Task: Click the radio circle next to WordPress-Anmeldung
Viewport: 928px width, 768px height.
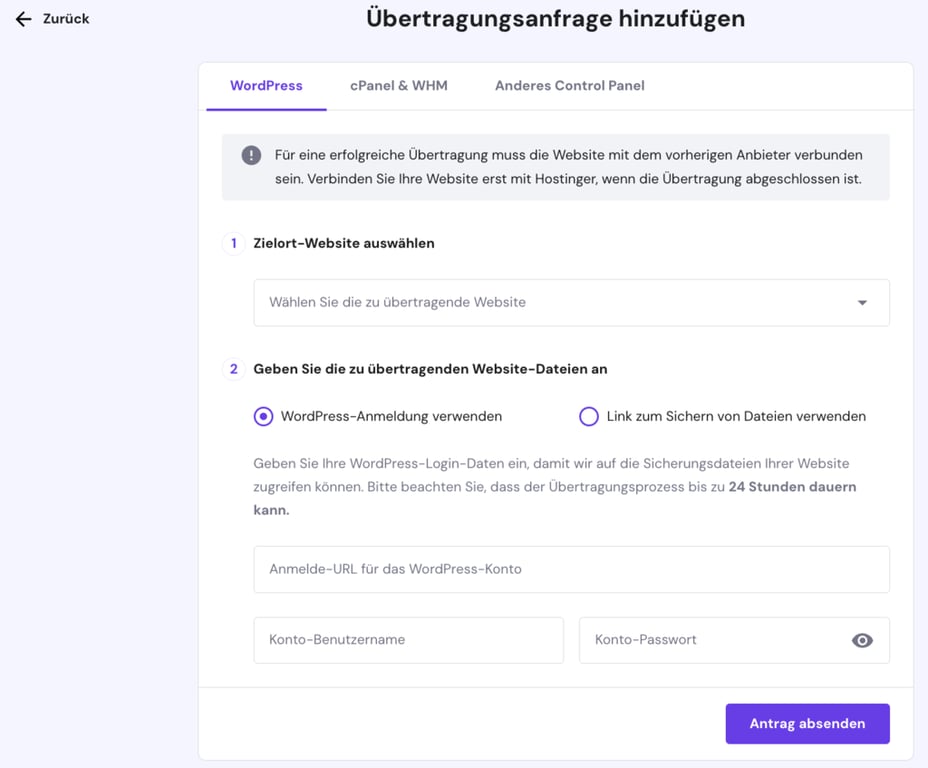Action: (262, 416)
